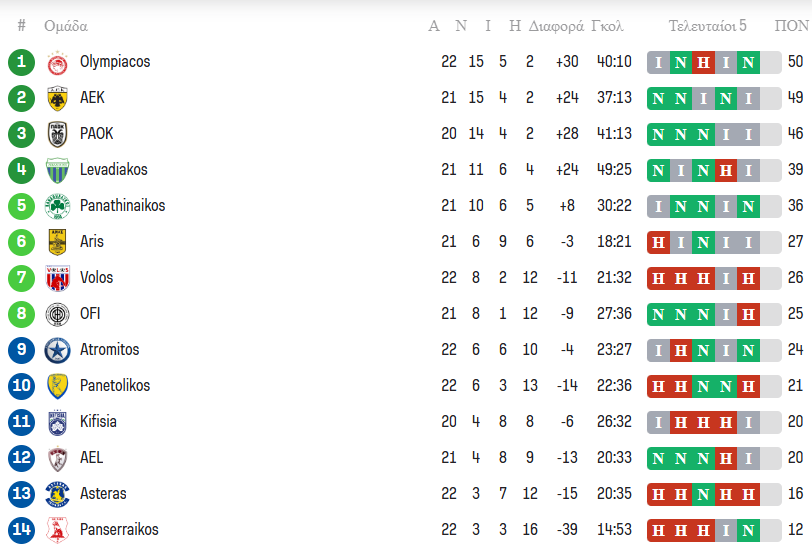The width and height of the screenshot is (812, 557).
Task: Click the PAOK club crest icon
Action: pos(56,134)
